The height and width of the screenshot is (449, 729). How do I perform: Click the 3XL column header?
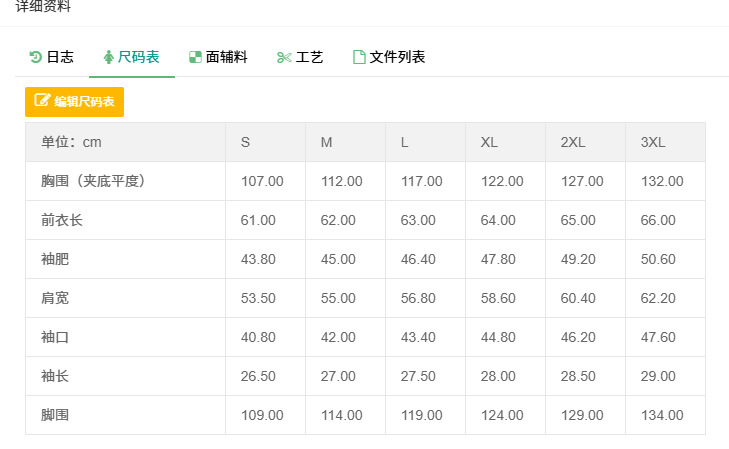653,142
